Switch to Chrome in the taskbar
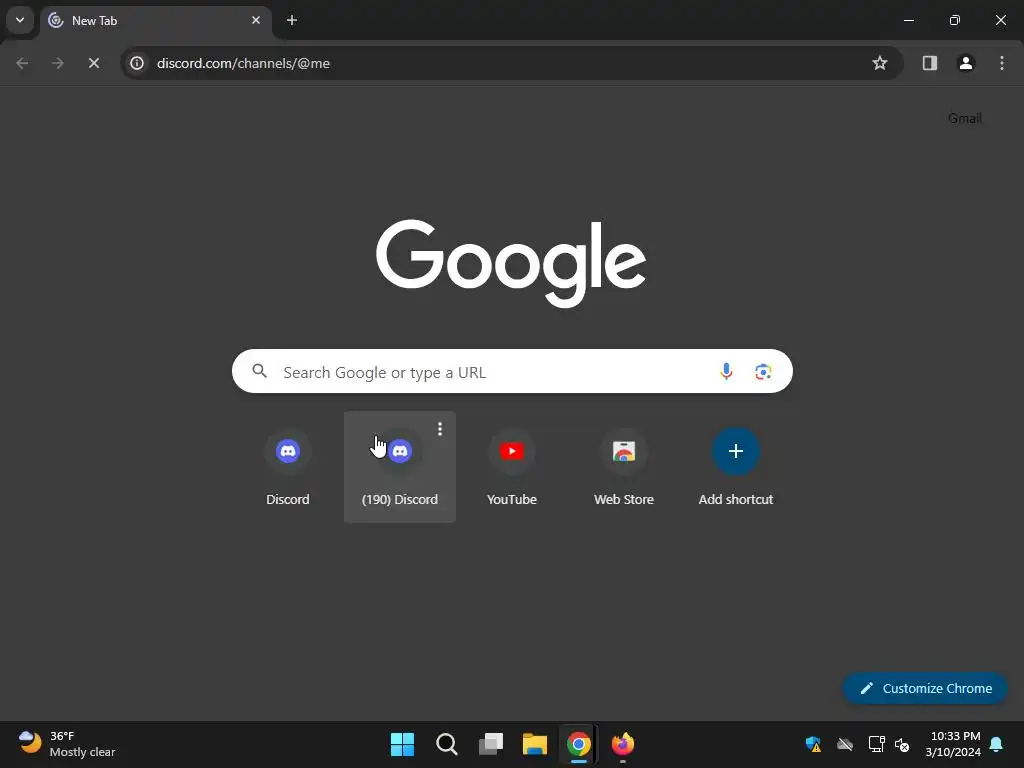Viewport: 1024px width, 768px height. coord(579,744)
